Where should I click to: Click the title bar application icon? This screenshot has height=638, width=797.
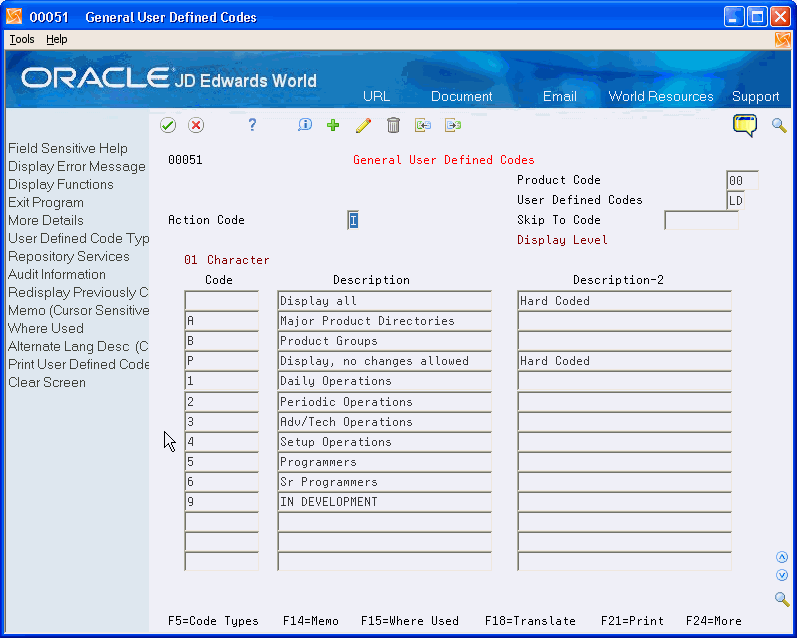14,17
